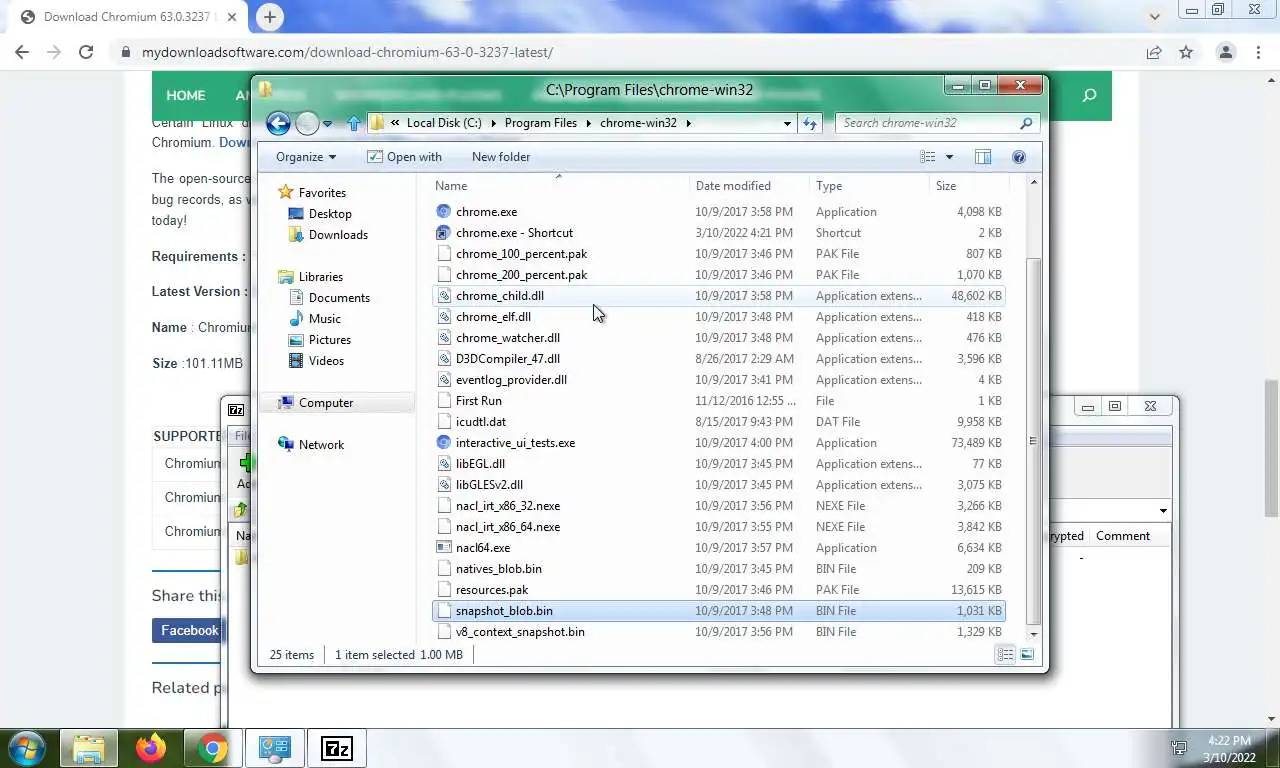Screen dimensions: 1280x768
Task: Select v8_context_snapshot.bin file
Action: pyautogui.click(x=520, y=631)
